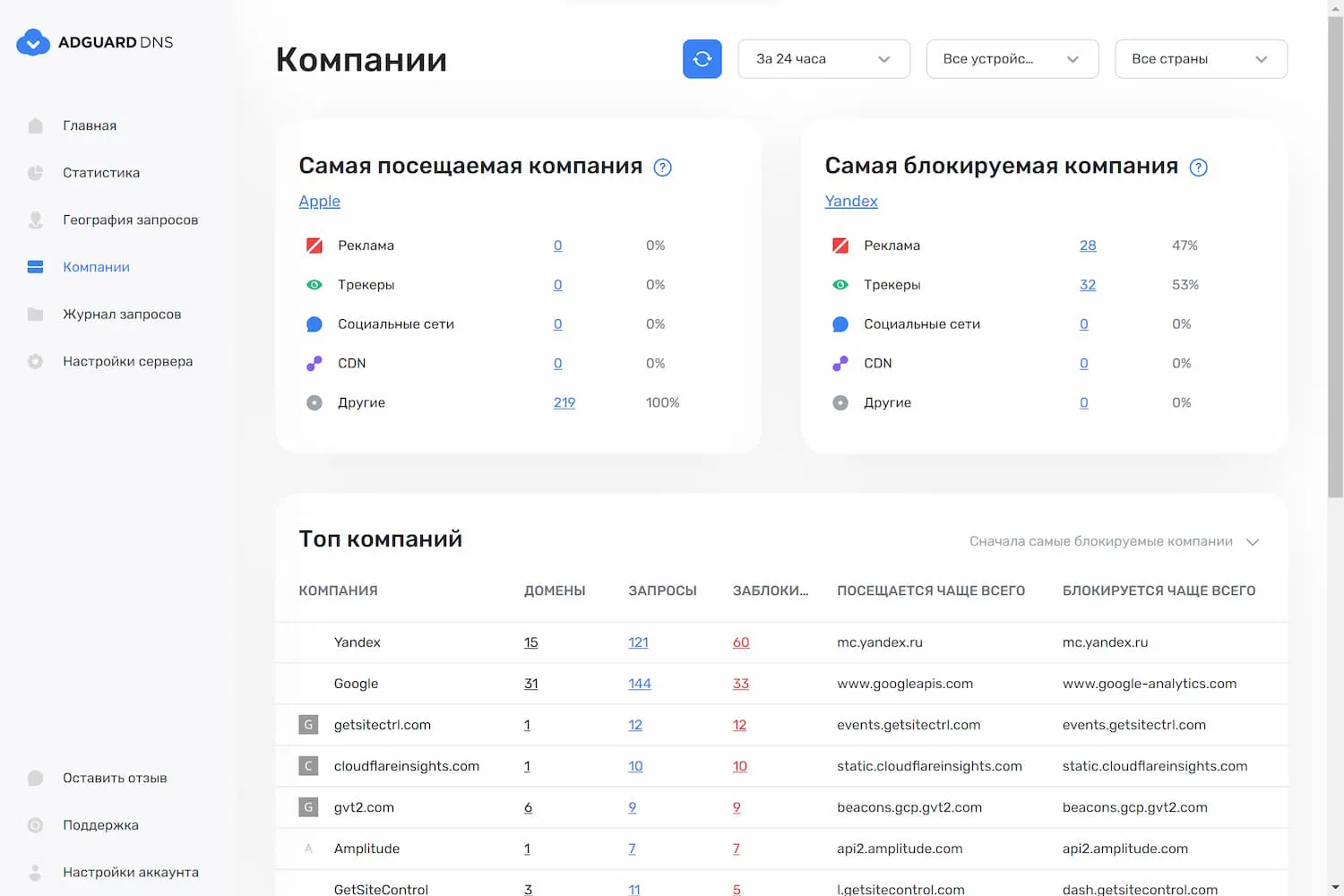Viewport: 1344px width, 896px height.
Task: Click the Оставить отзыв chat icon
Action: tap(35, 778)
